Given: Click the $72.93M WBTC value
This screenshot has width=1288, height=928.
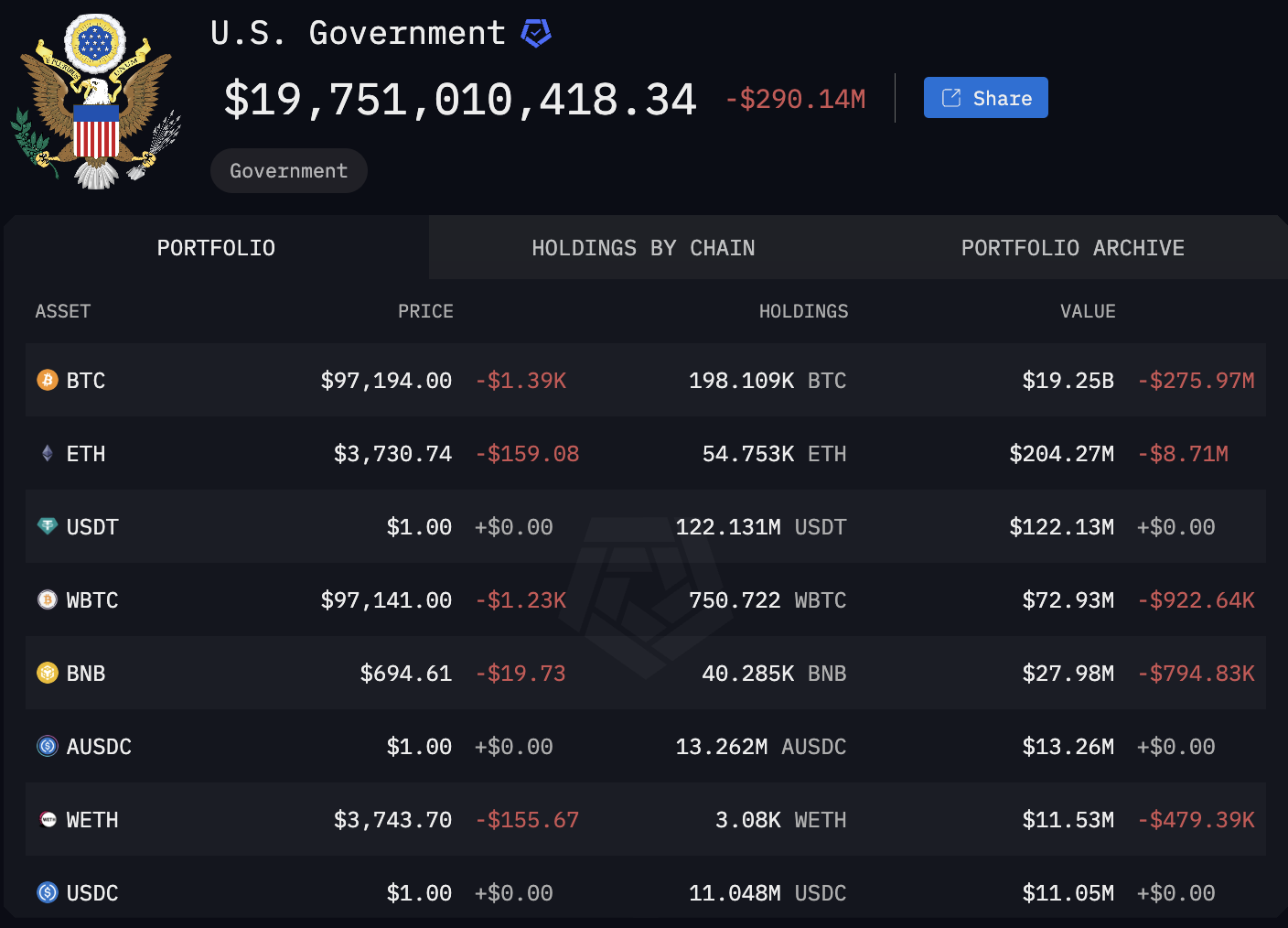Looking at the screenshot, I should tap(1068, 600).
